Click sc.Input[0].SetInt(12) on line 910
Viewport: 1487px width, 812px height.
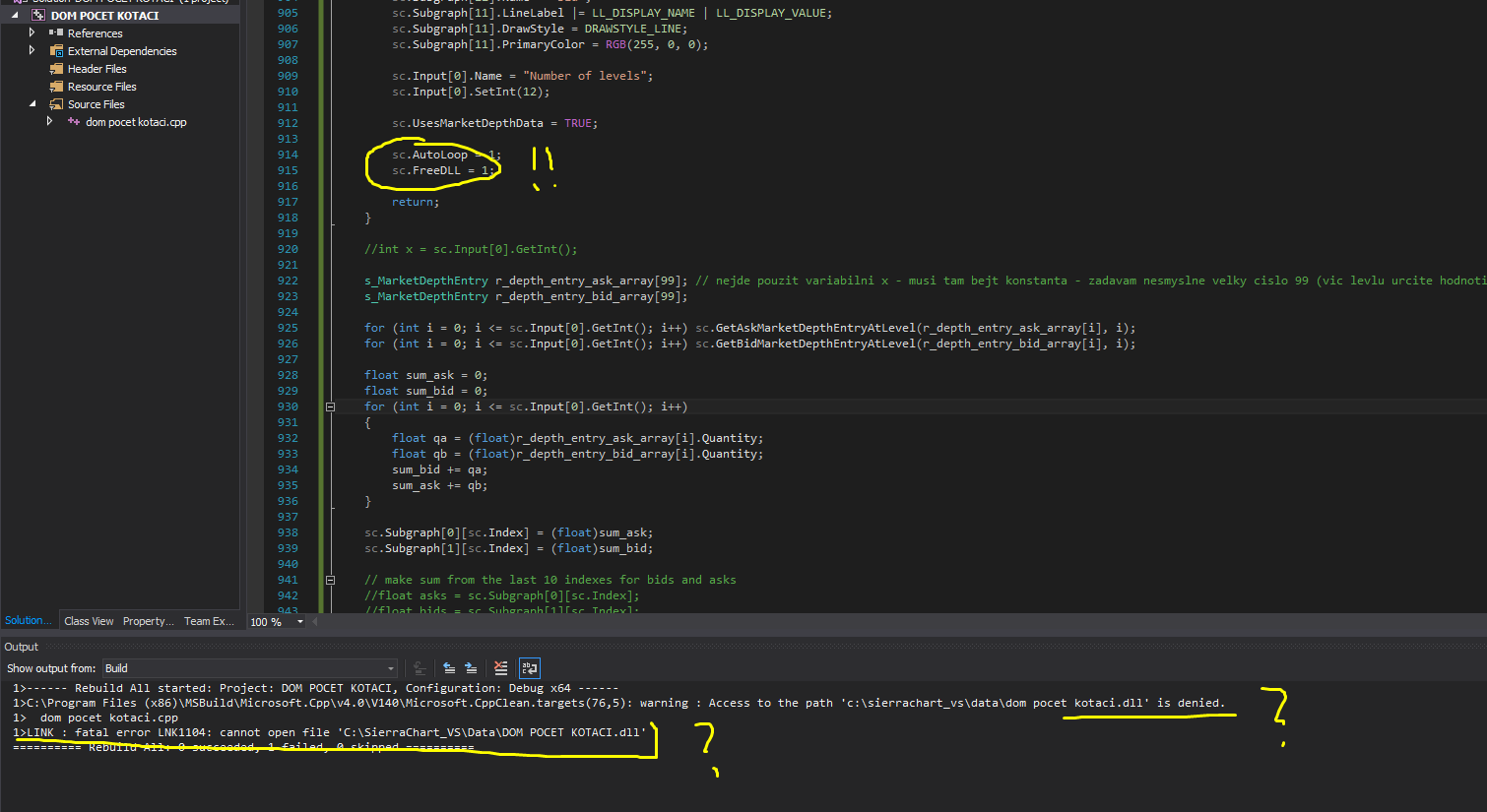tap(471, 92)
